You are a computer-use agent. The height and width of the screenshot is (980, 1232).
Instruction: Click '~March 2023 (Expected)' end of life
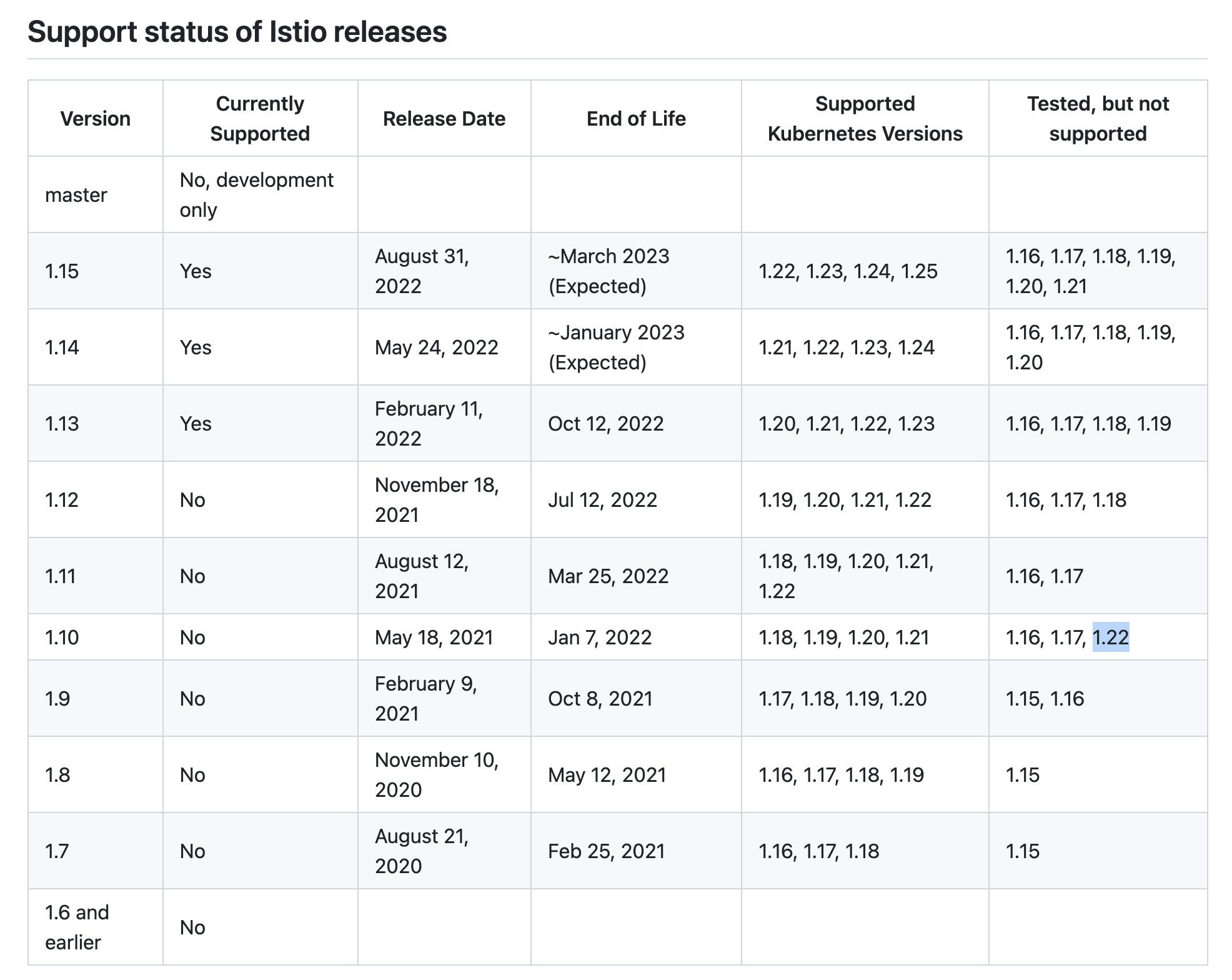pos(636,271)
